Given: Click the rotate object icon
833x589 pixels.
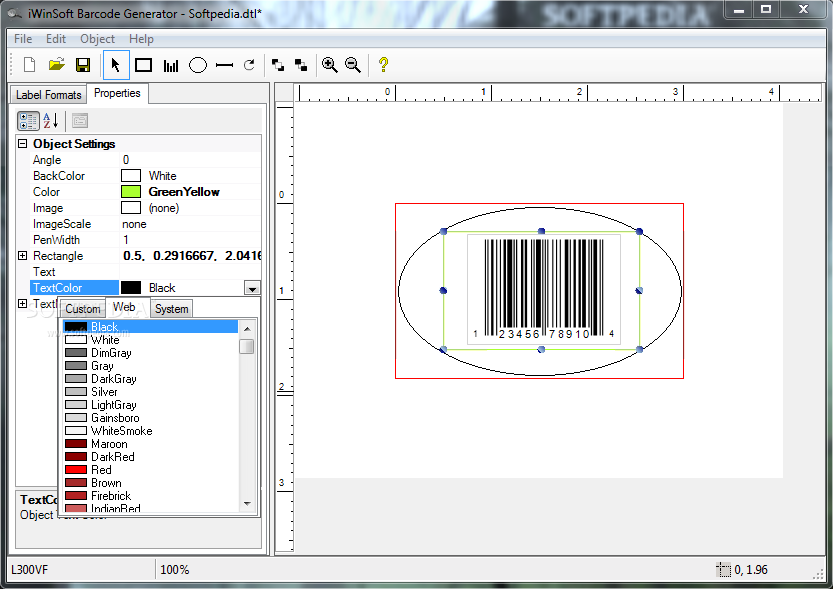Looking at the screenshot, I should tap(249, 65).
